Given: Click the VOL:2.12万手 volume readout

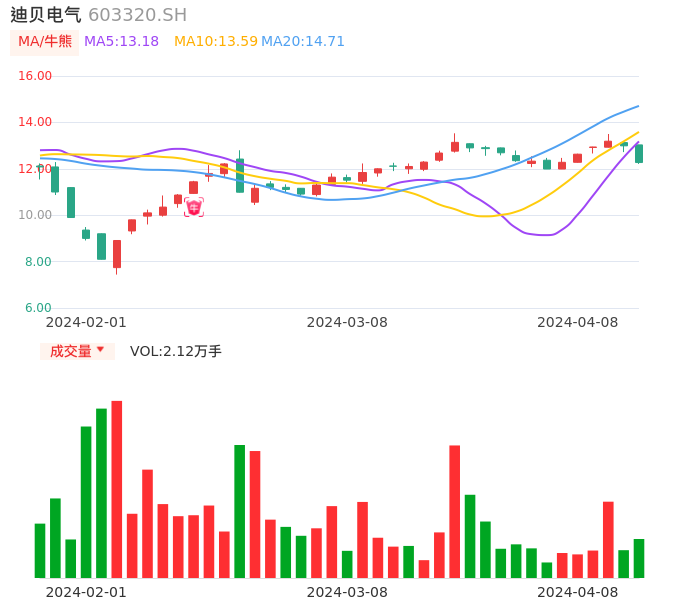Looking at the screenshot, I should [x=176, y=351].
